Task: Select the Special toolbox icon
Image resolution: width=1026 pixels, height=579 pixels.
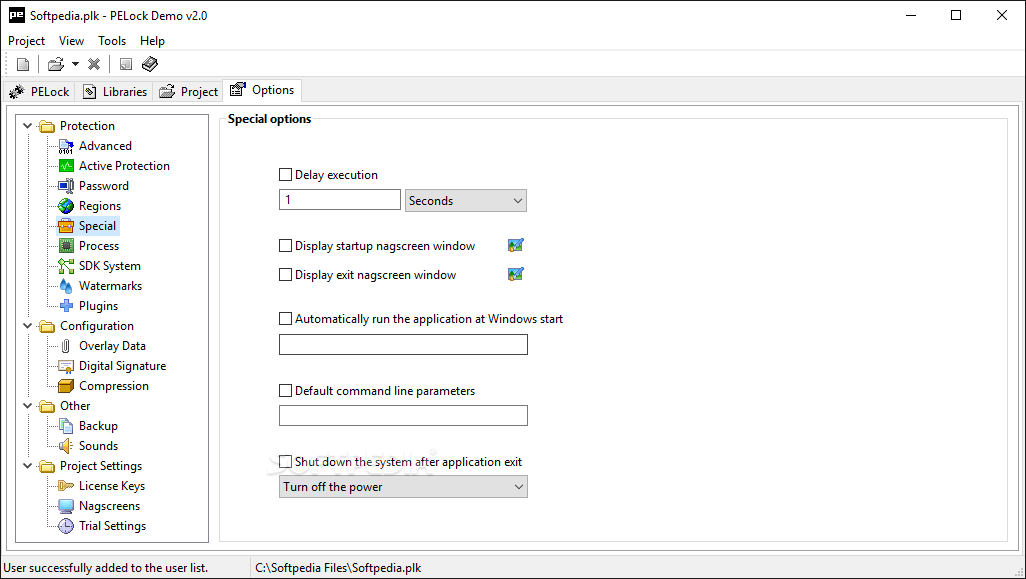Action: coord(66,226)
